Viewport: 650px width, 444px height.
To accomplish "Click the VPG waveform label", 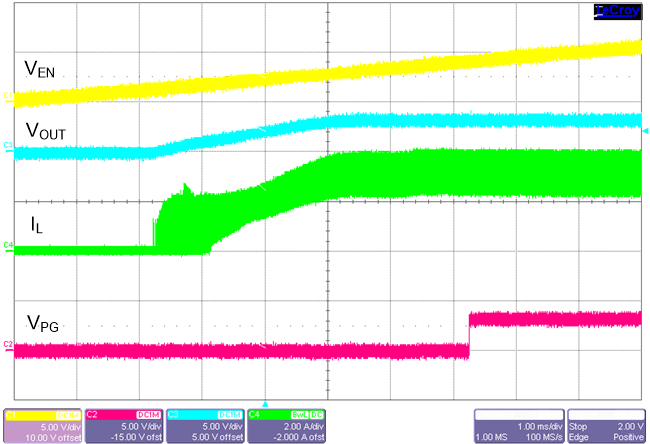I will pos(44,323).
